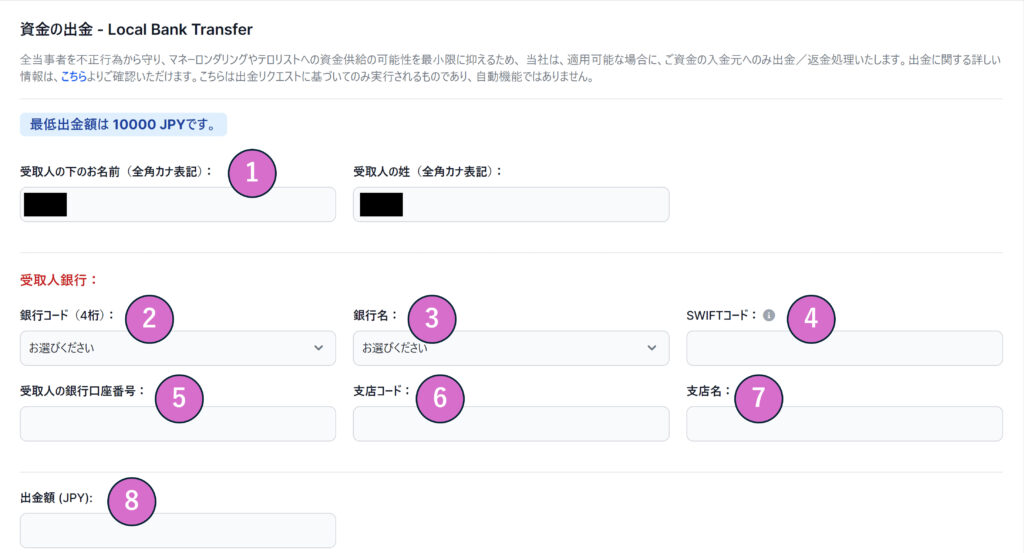The image size is (1024, 553).
Task: Click the pink circle marker numbered 7
Action: tap(758, 397)
